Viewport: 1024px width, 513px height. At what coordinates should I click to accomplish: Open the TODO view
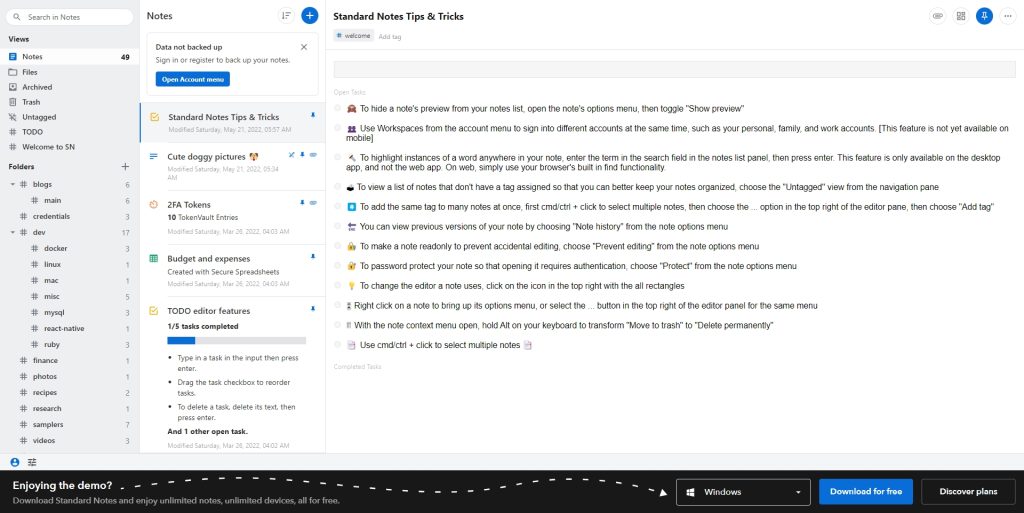tap(69, 132)
